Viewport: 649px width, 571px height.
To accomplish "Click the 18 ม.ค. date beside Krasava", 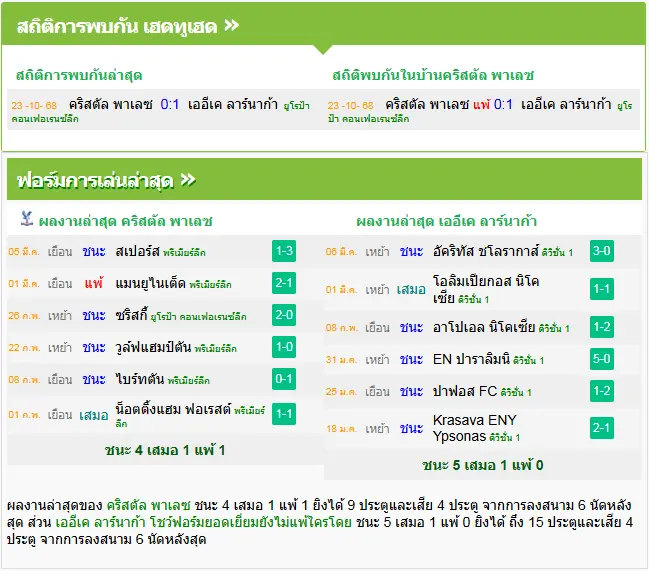I will tap(341, 429).
